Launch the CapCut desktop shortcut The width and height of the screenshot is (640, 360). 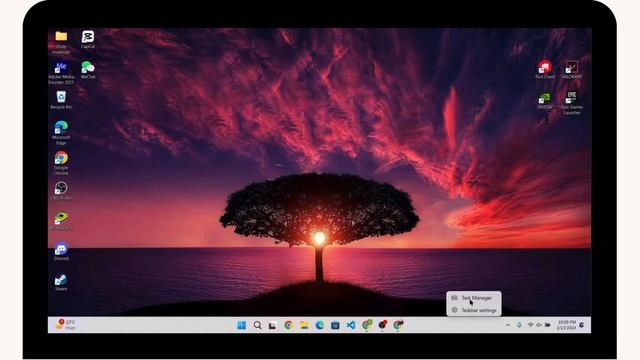(x=88, y=40)
